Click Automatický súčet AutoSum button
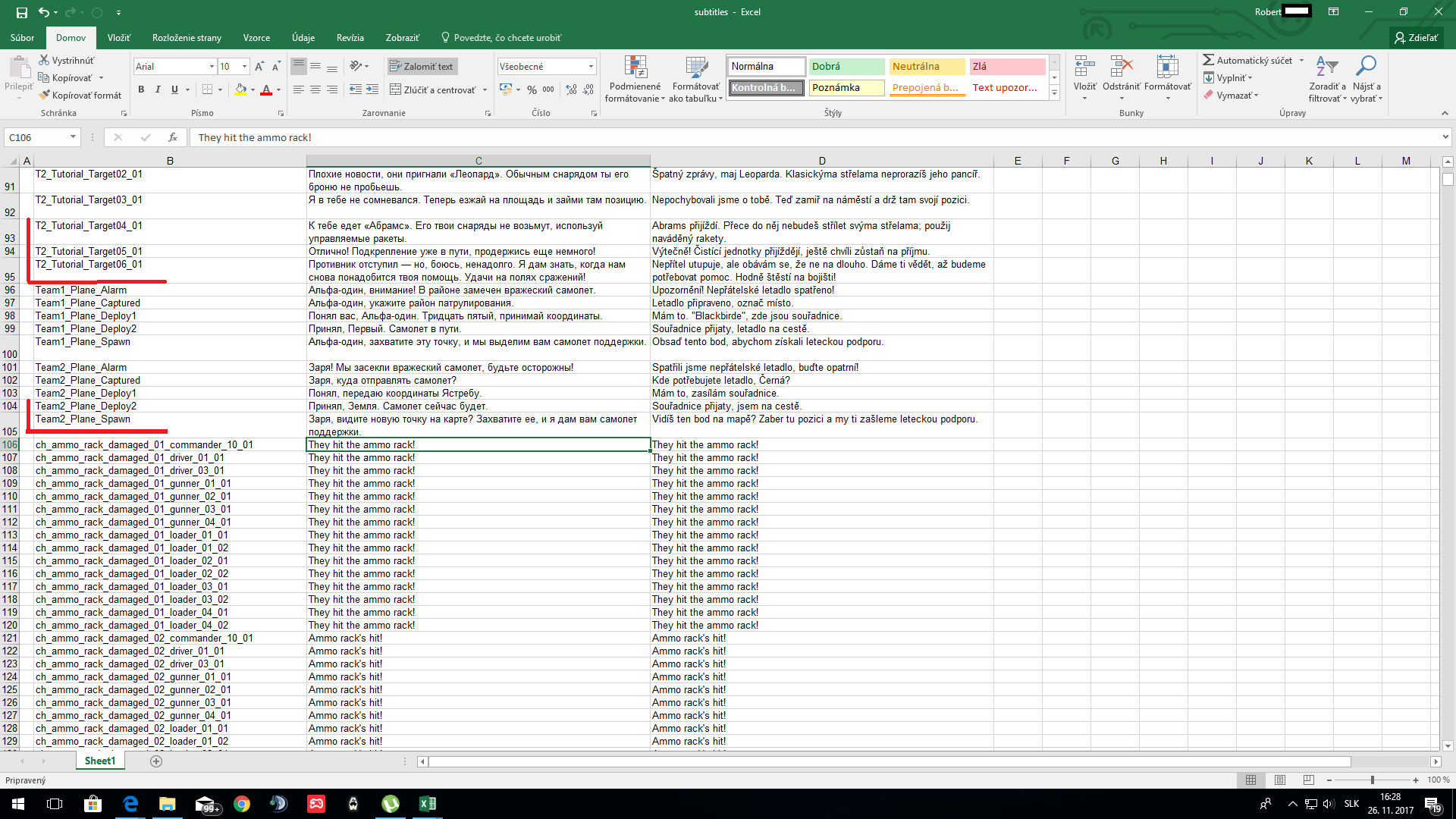The width and height of the screenshot is (1456, 819). (1247, 61)
